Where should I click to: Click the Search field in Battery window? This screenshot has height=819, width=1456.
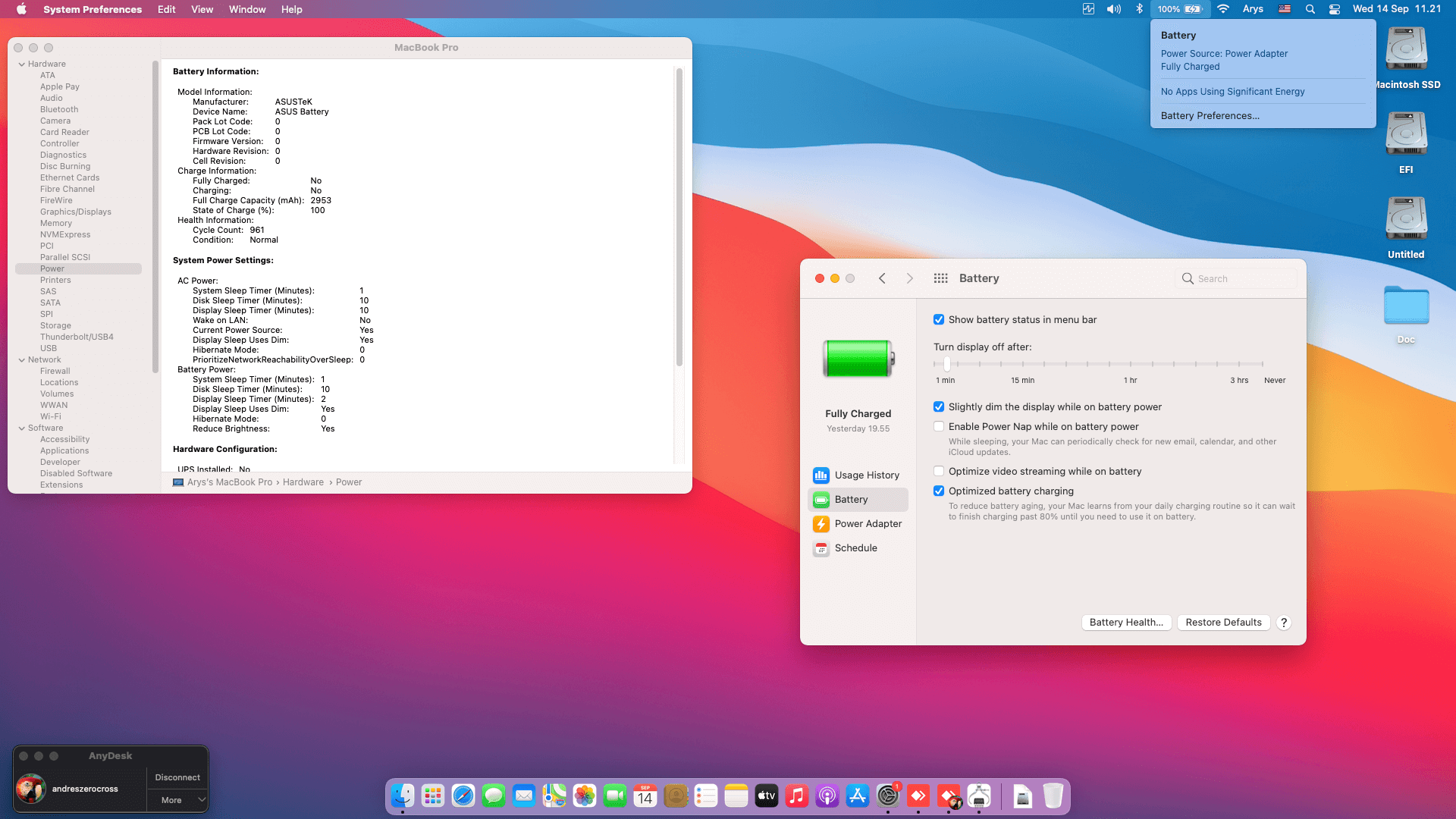tap(1235, 278)
